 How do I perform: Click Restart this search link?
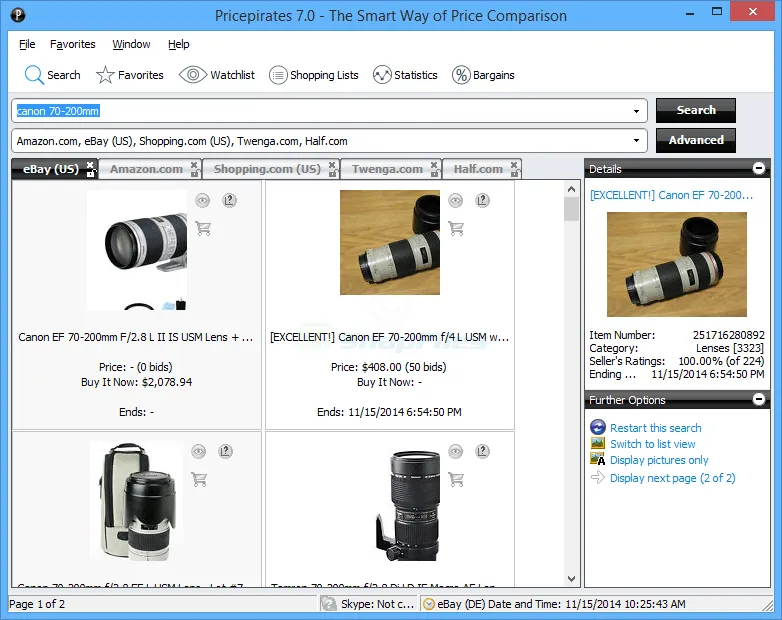coord(655,428)
